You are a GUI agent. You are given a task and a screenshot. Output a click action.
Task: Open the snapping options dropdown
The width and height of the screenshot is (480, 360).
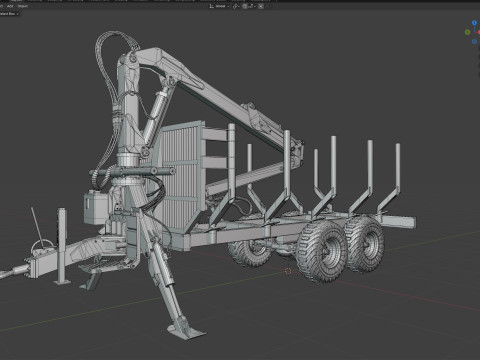[251, 6]
